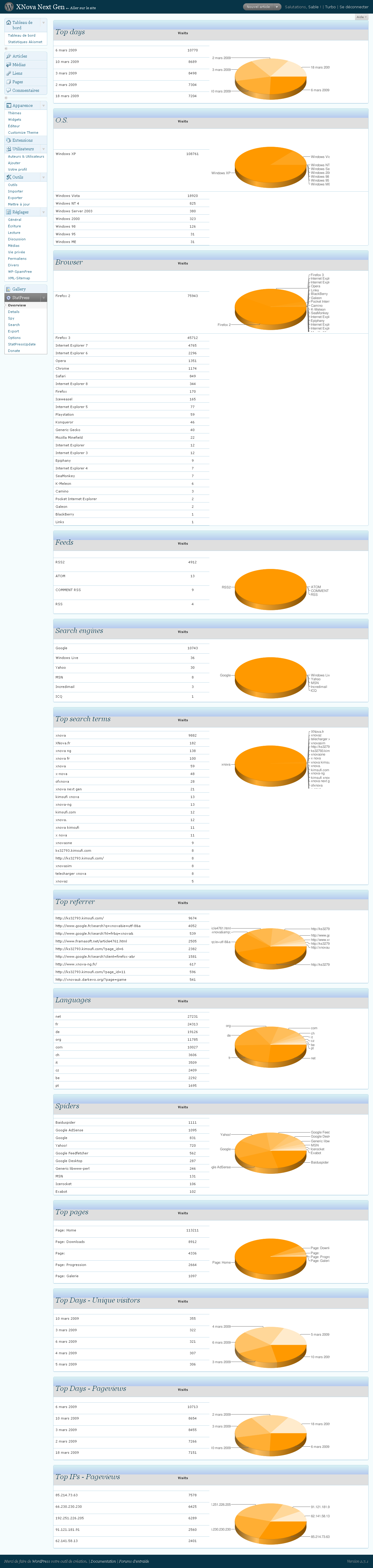Image resolution: width=373 pixels, height=1568 pixels.
Task: Click the StatPress gear icon
Action: (x=9, y=298)
